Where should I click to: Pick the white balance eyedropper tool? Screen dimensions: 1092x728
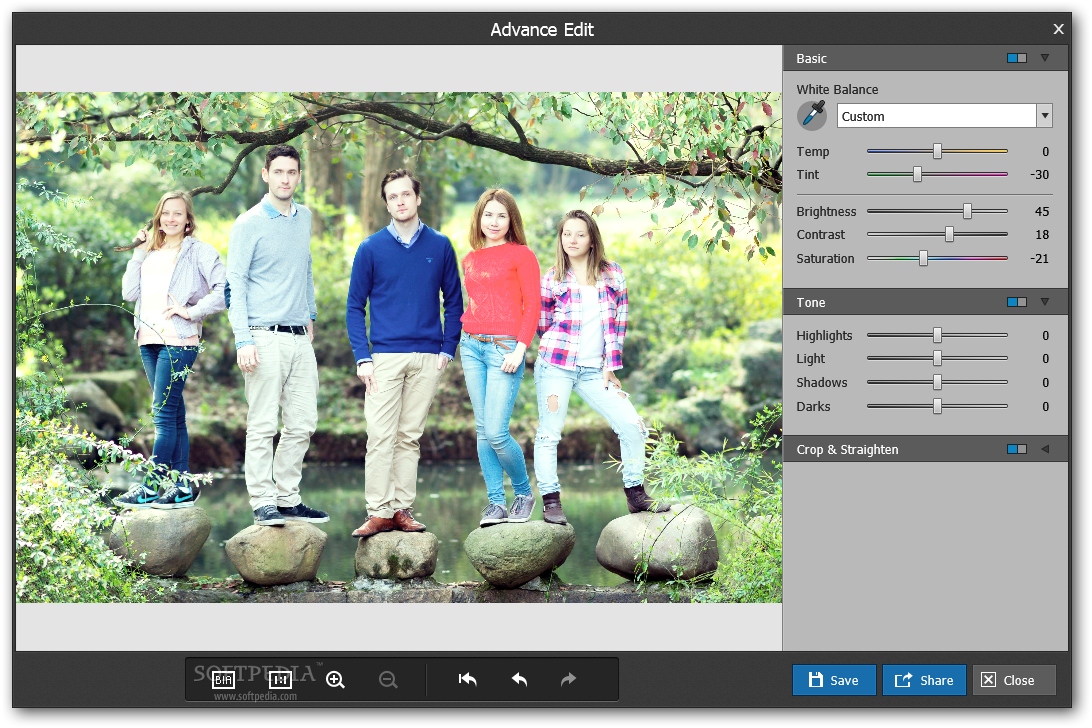coord(812,116)
